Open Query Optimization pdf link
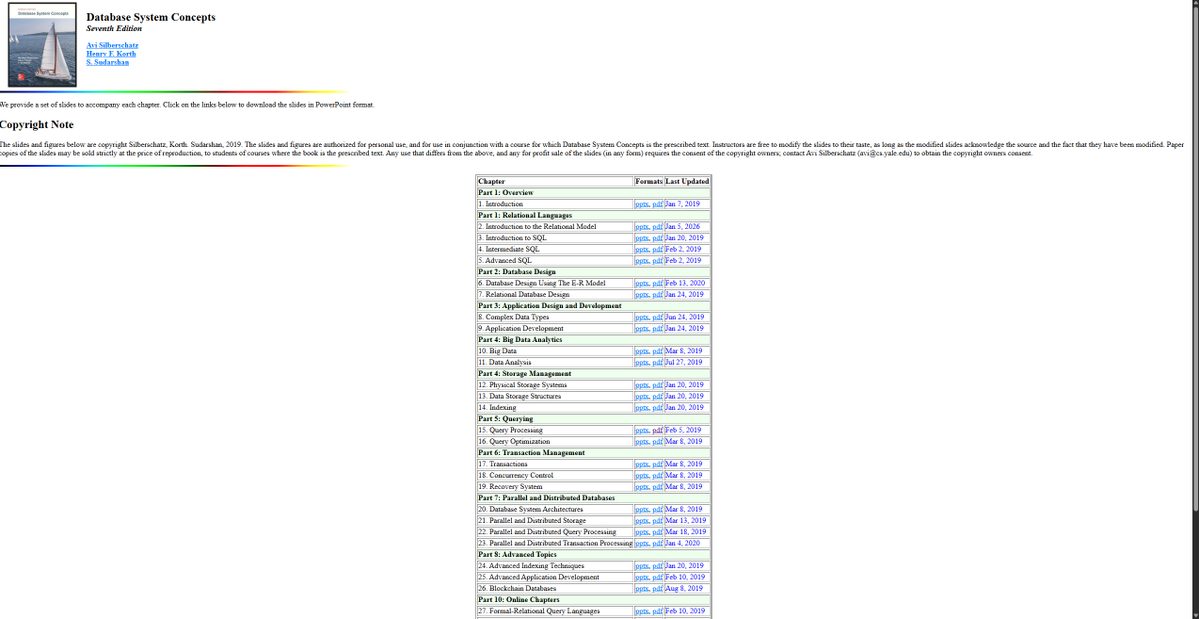 (657, 442)
